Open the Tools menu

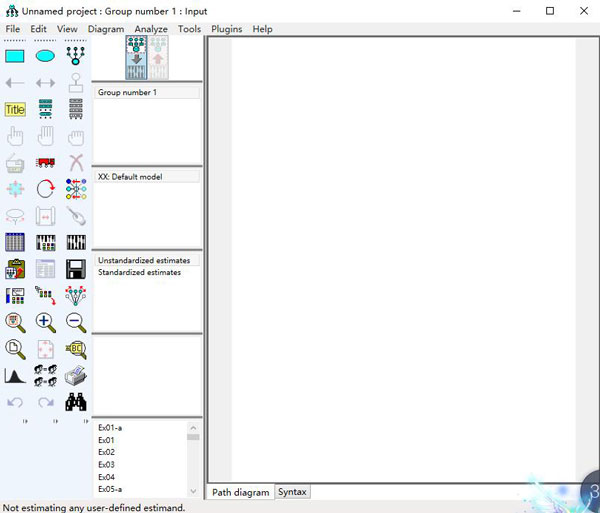click(x=189, y=29)
